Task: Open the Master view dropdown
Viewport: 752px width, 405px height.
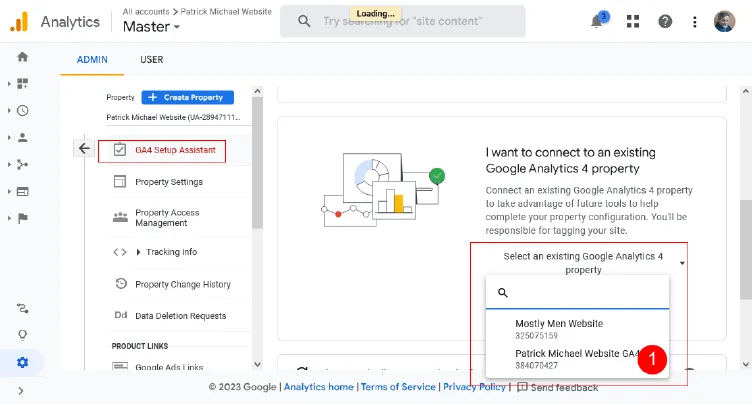Action: (x=151, y=26)
